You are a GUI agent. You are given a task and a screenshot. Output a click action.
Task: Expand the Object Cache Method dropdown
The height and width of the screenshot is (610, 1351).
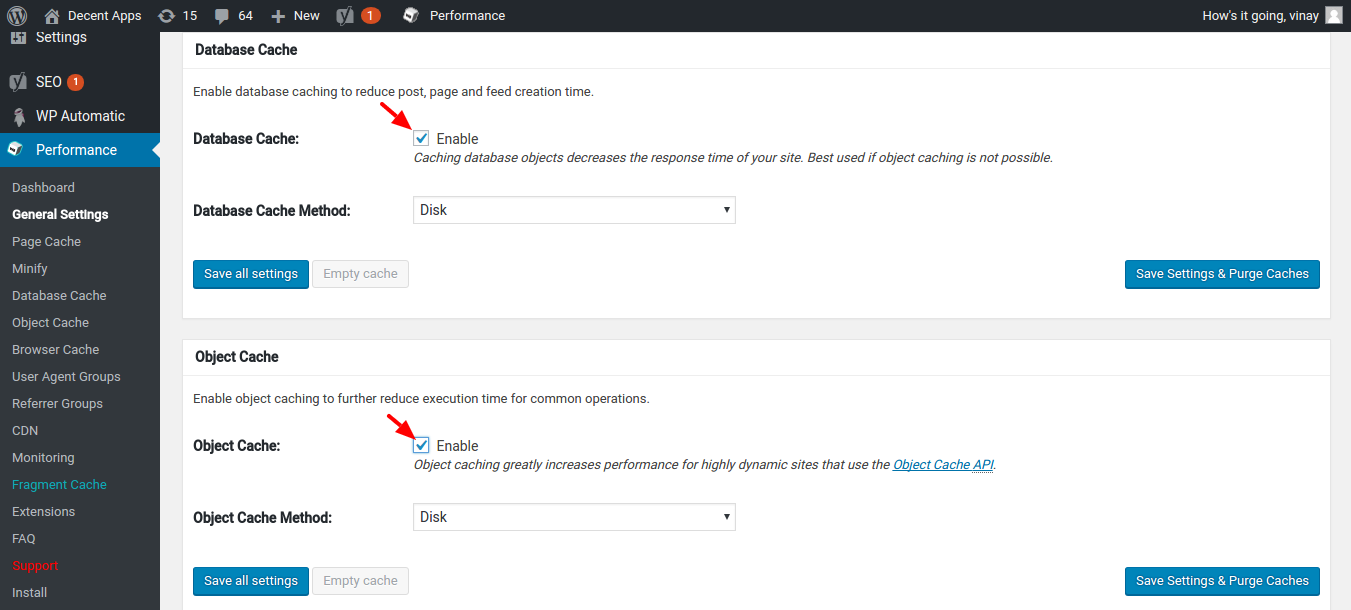click(x=574, y=517)
